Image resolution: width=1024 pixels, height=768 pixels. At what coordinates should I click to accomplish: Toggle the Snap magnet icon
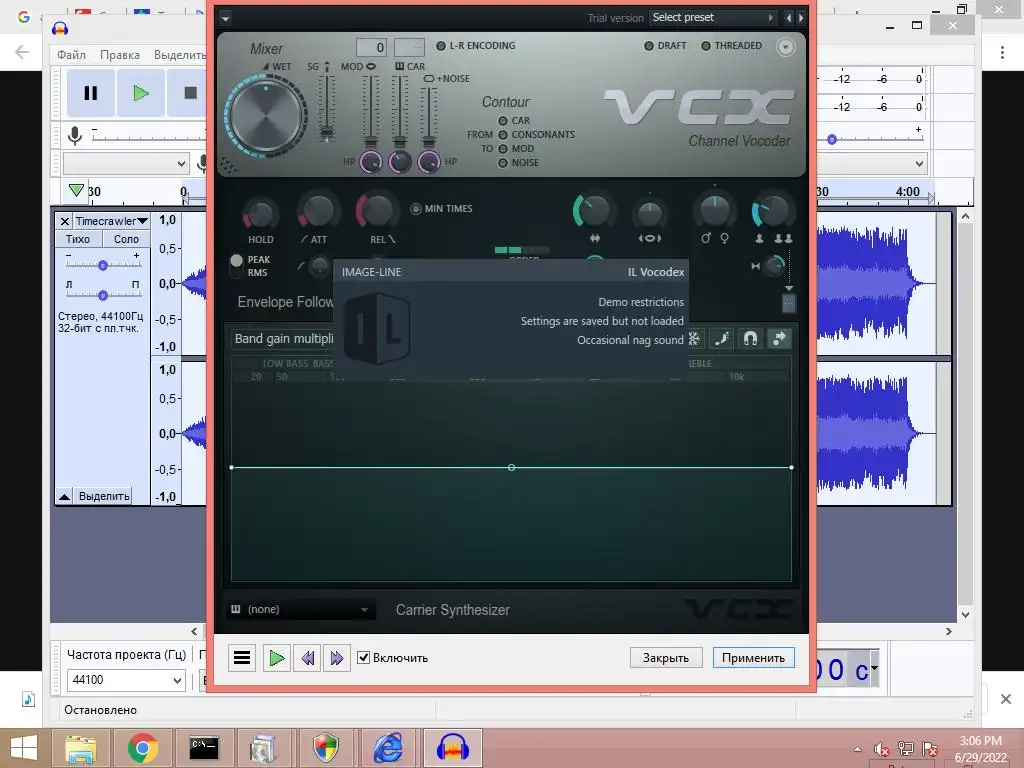pyautogui.click(x=750, y=338)
